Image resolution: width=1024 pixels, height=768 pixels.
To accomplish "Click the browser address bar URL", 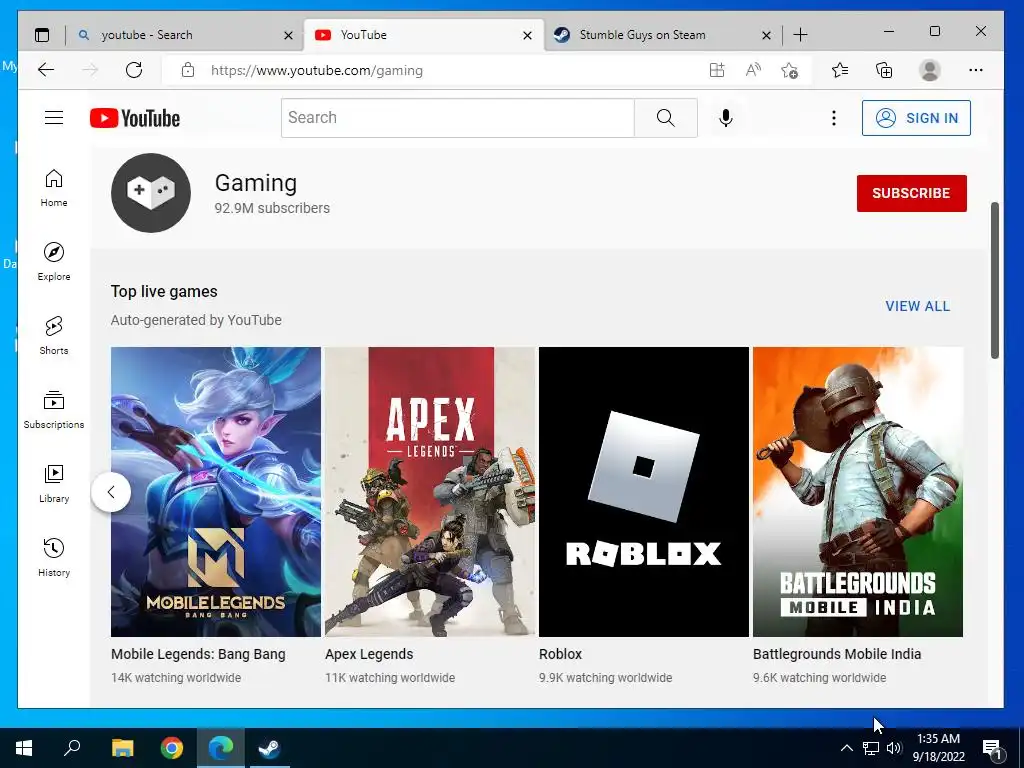I will 317,71.
